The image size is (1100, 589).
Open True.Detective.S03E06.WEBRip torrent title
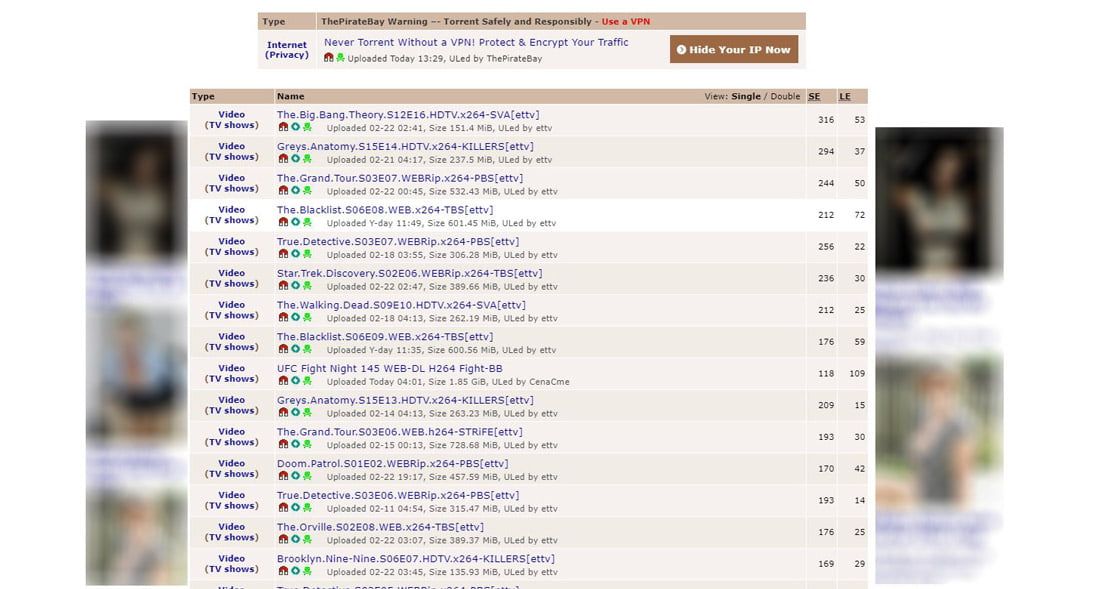[x=398, y=495]
